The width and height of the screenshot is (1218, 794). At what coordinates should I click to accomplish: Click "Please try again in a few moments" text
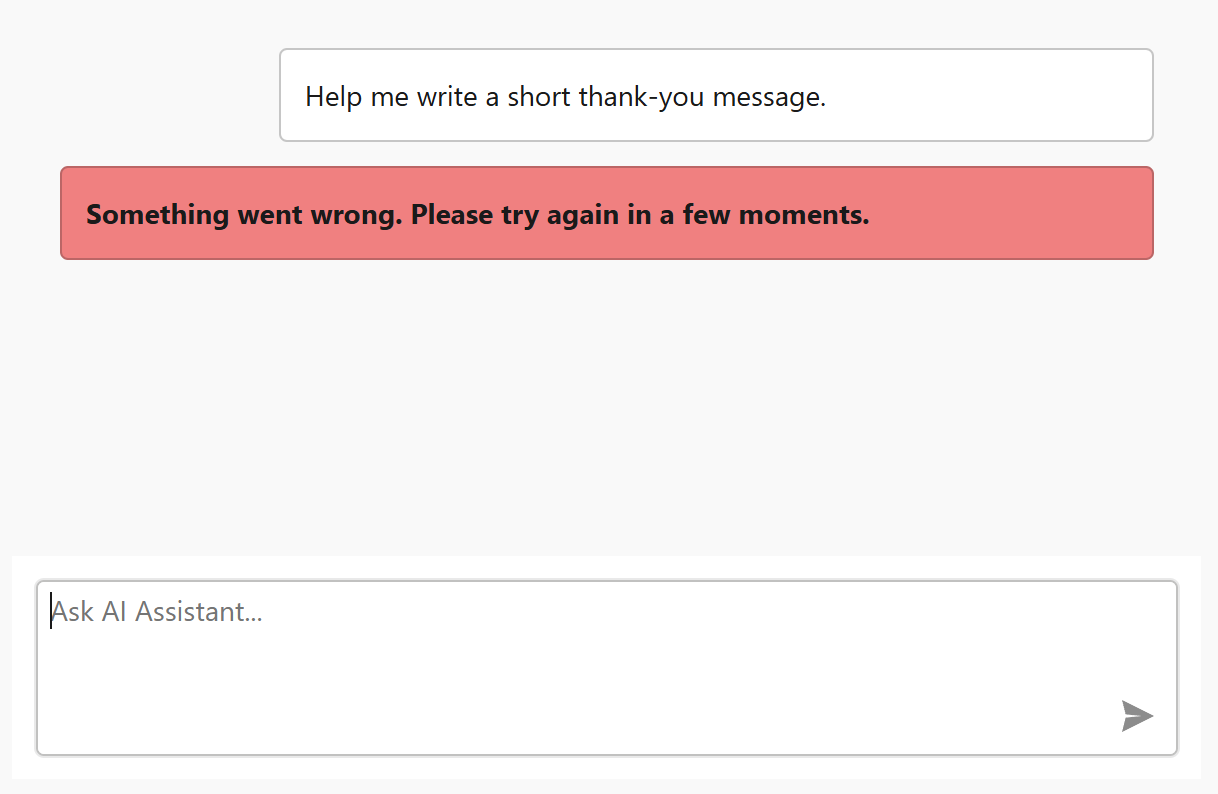tap(640, 215)
